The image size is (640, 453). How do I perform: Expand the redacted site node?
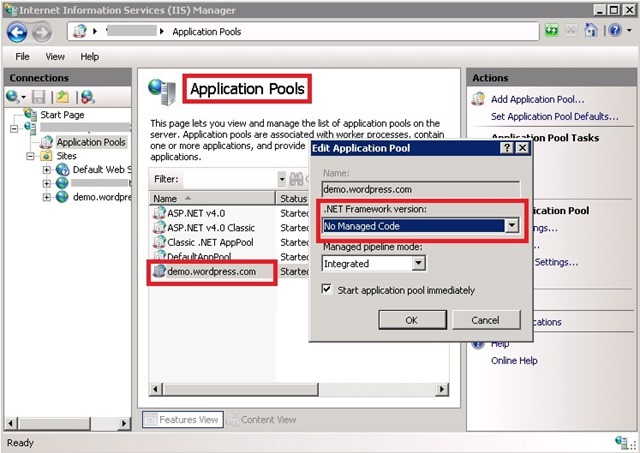47,183
